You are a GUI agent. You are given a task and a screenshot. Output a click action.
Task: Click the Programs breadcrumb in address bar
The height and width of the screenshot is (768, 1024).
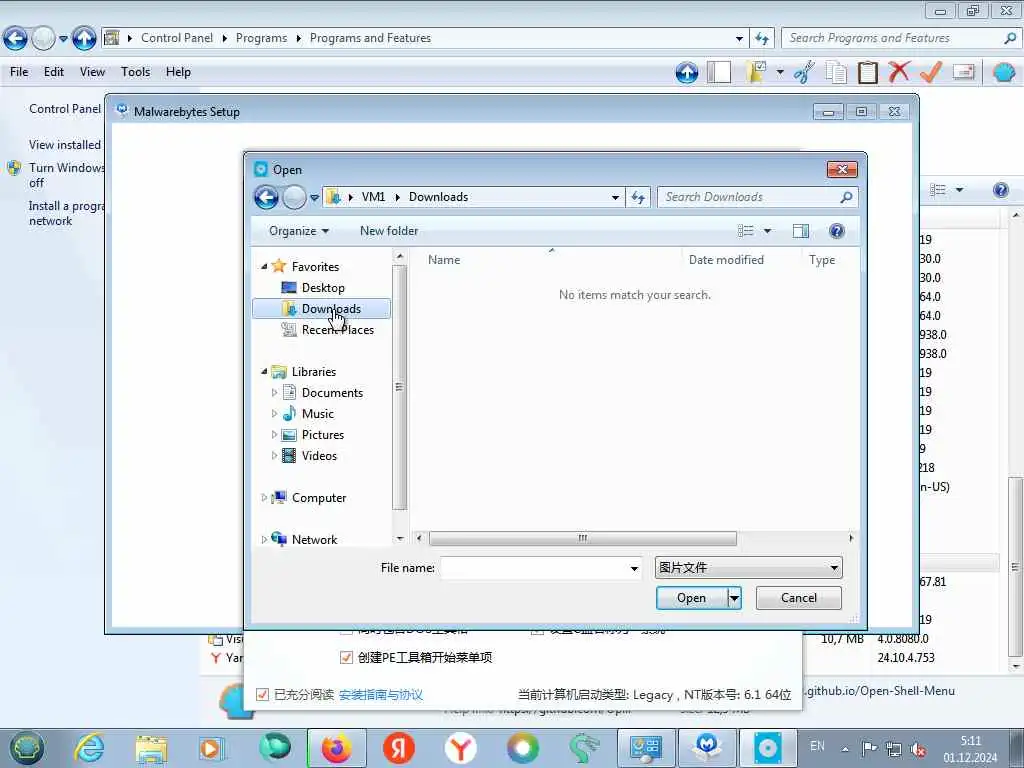(x=261, y=39)
